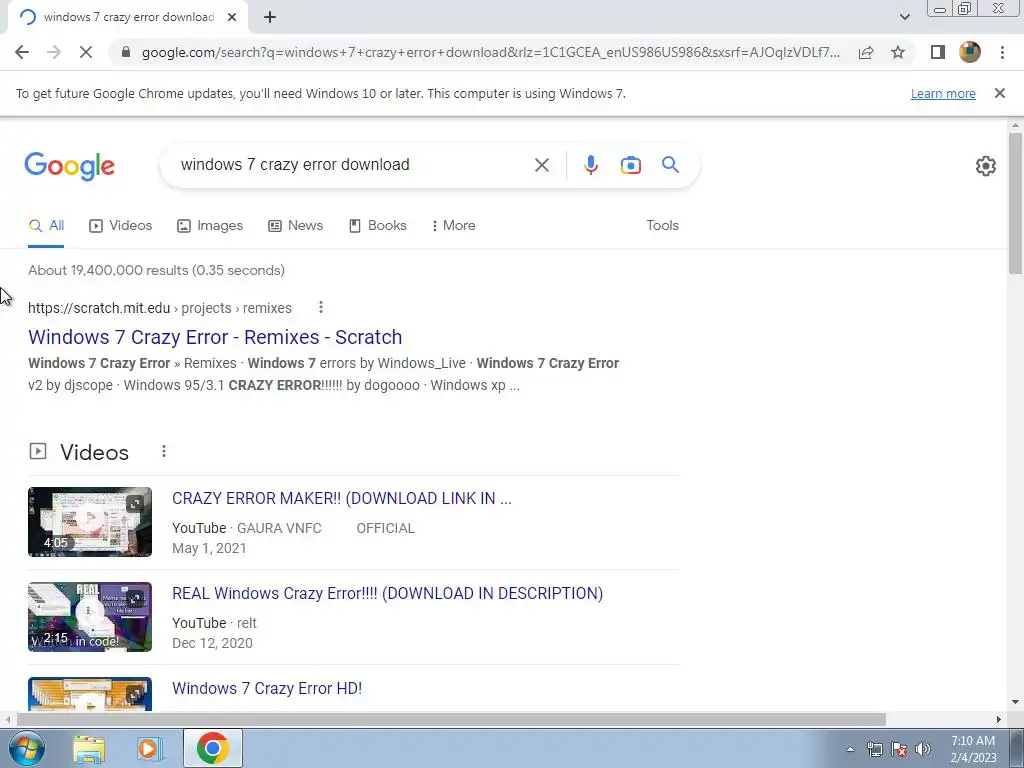The width and height of the screenshot is (1024, 768).
Task: Click the Google logo
Action: click(69, 166)
